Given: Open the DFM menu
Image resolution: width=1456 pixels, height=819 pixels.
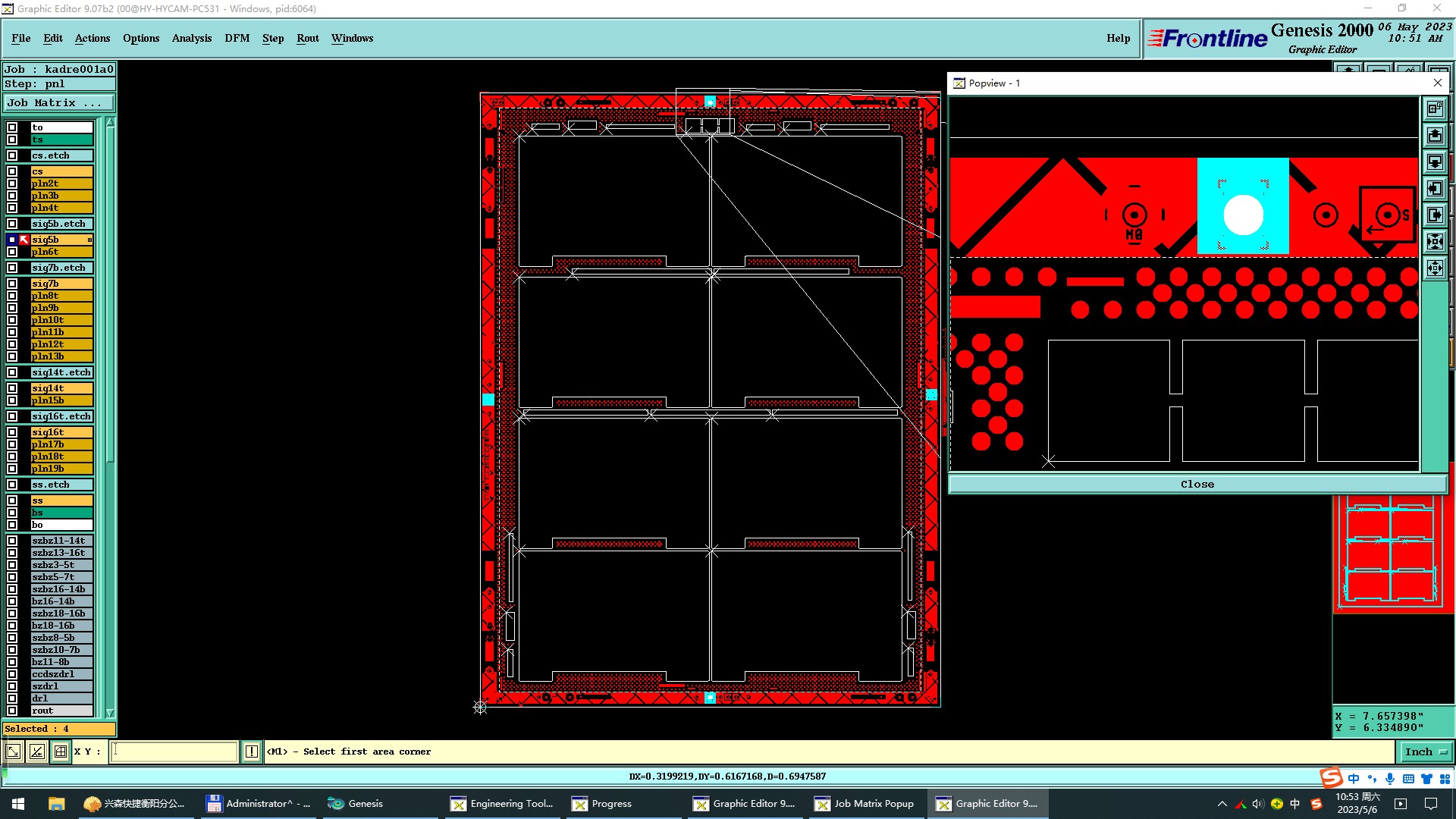Looking at the screenshot, I should [237, 38].
